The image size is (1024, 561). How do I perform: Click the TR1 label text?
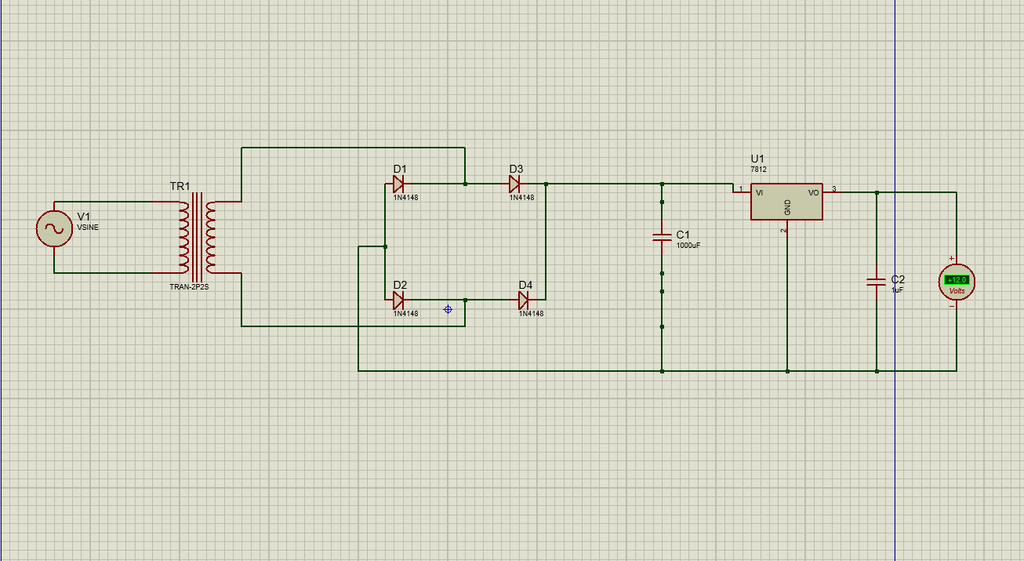tap(180, 186)
